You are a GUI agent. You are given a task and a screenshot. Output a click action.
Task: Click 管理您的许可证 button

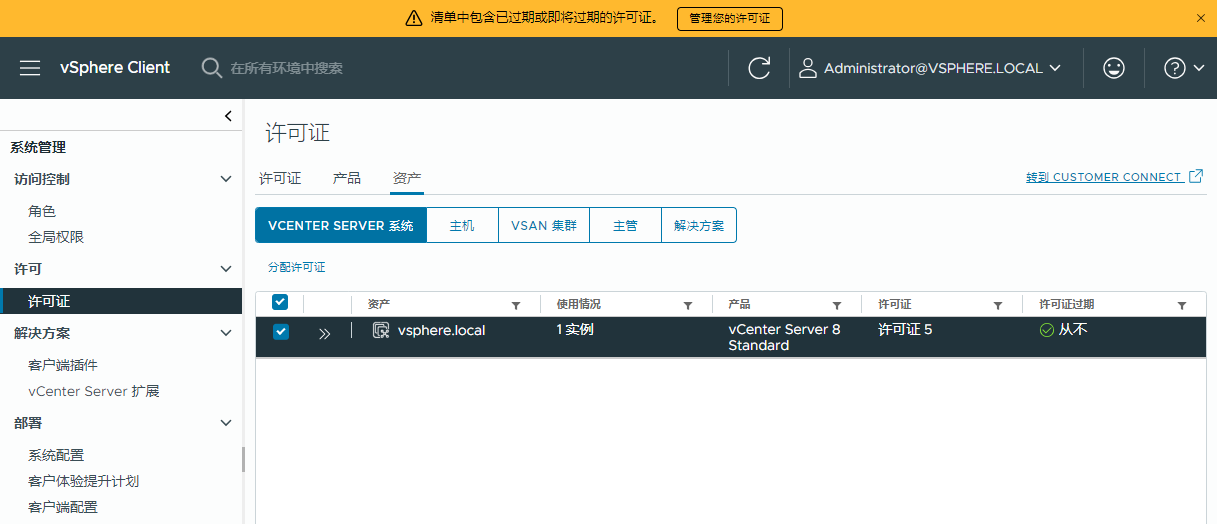coord(730,18)
